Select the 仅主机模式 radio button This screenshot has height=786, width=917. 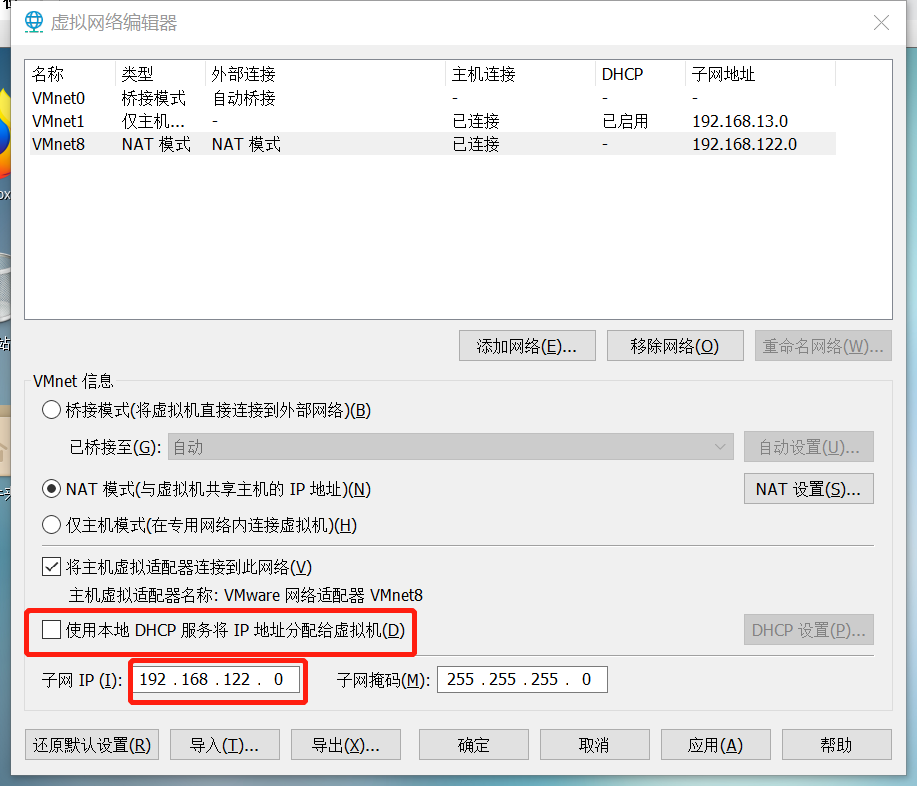pos(51,525)
